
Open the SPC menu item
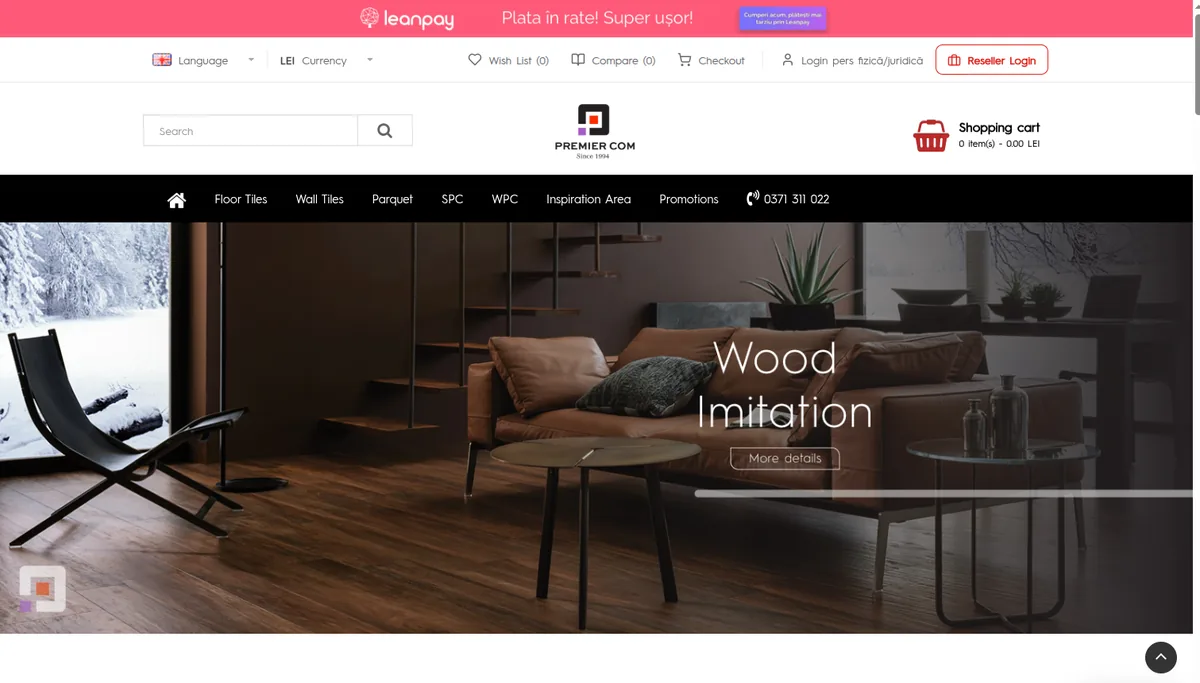click(453, 199)
